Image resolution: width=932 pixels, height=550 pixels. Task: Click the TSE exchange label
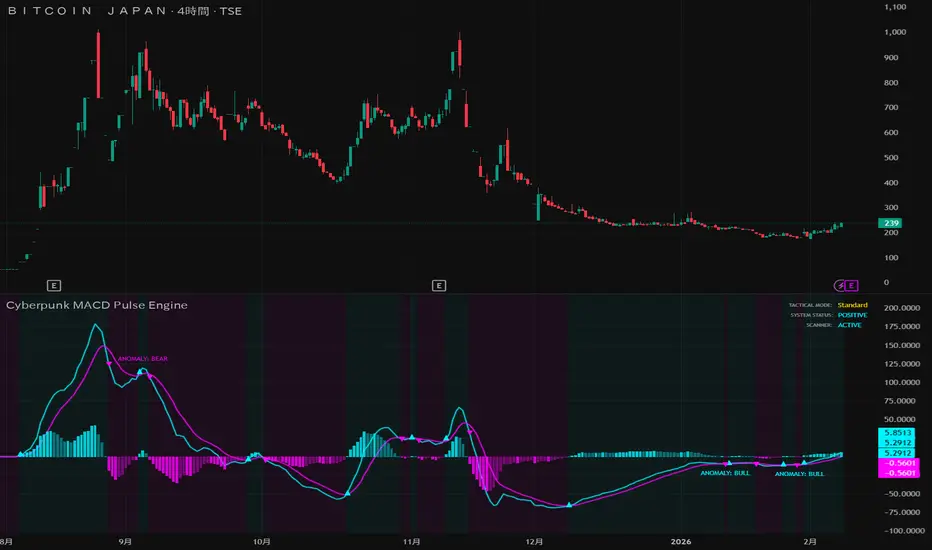pyautogui.click(x=231, y=11)
